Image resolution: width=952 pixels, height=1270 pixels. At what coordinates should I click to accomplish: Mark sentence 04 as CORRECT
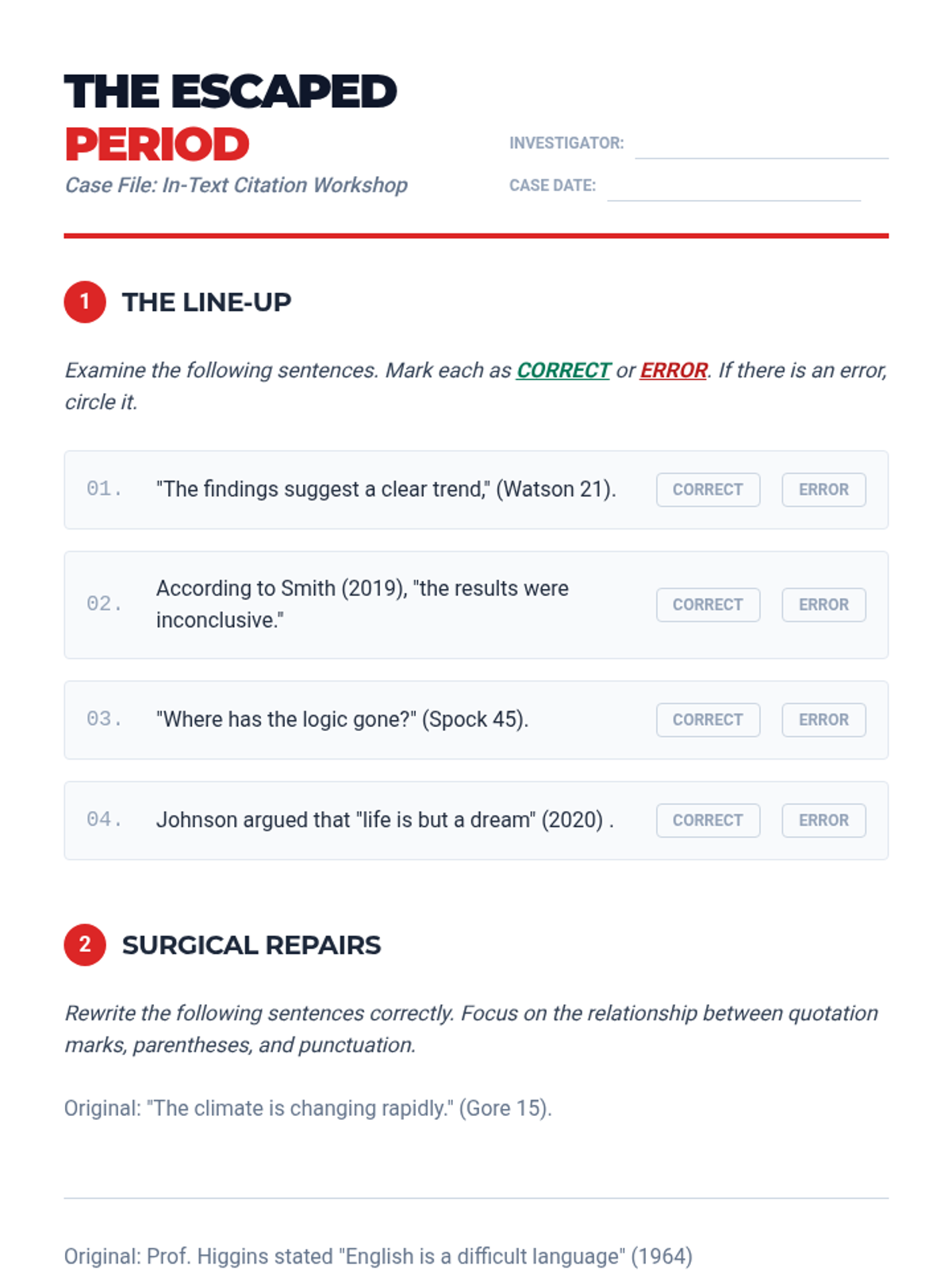pos(708,821)
